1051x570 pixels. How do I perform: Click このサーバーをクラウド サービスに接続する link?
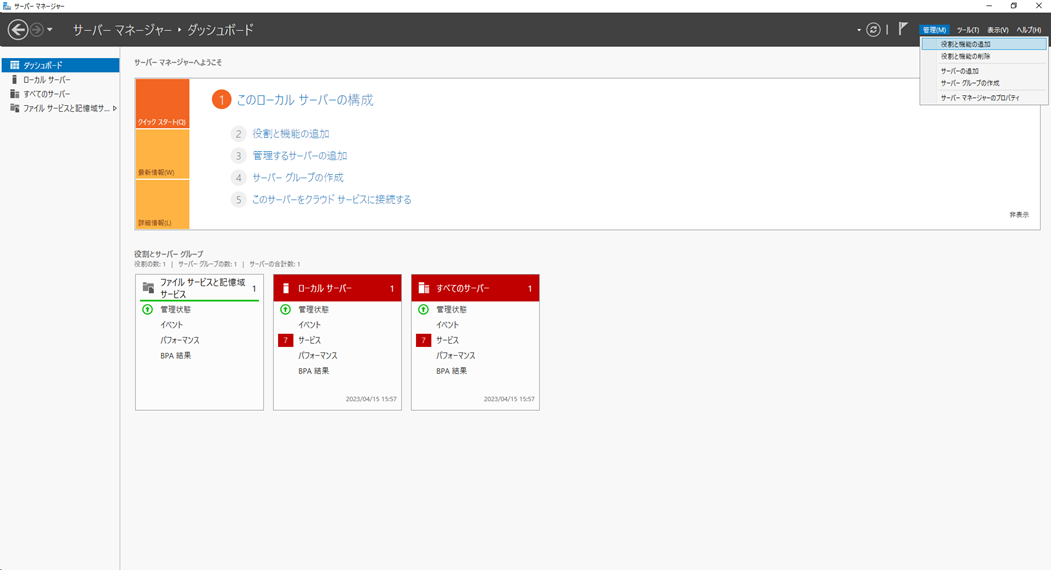pos(331,200)
